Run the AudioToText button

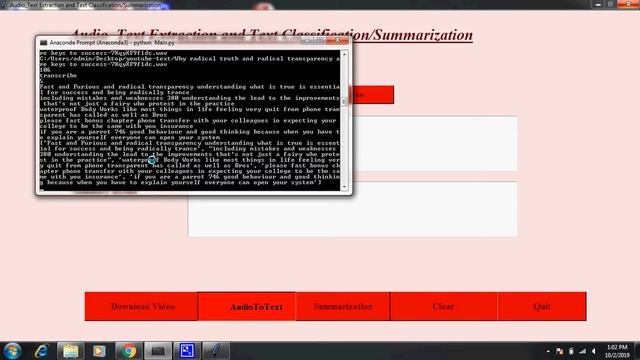(247, 306)
